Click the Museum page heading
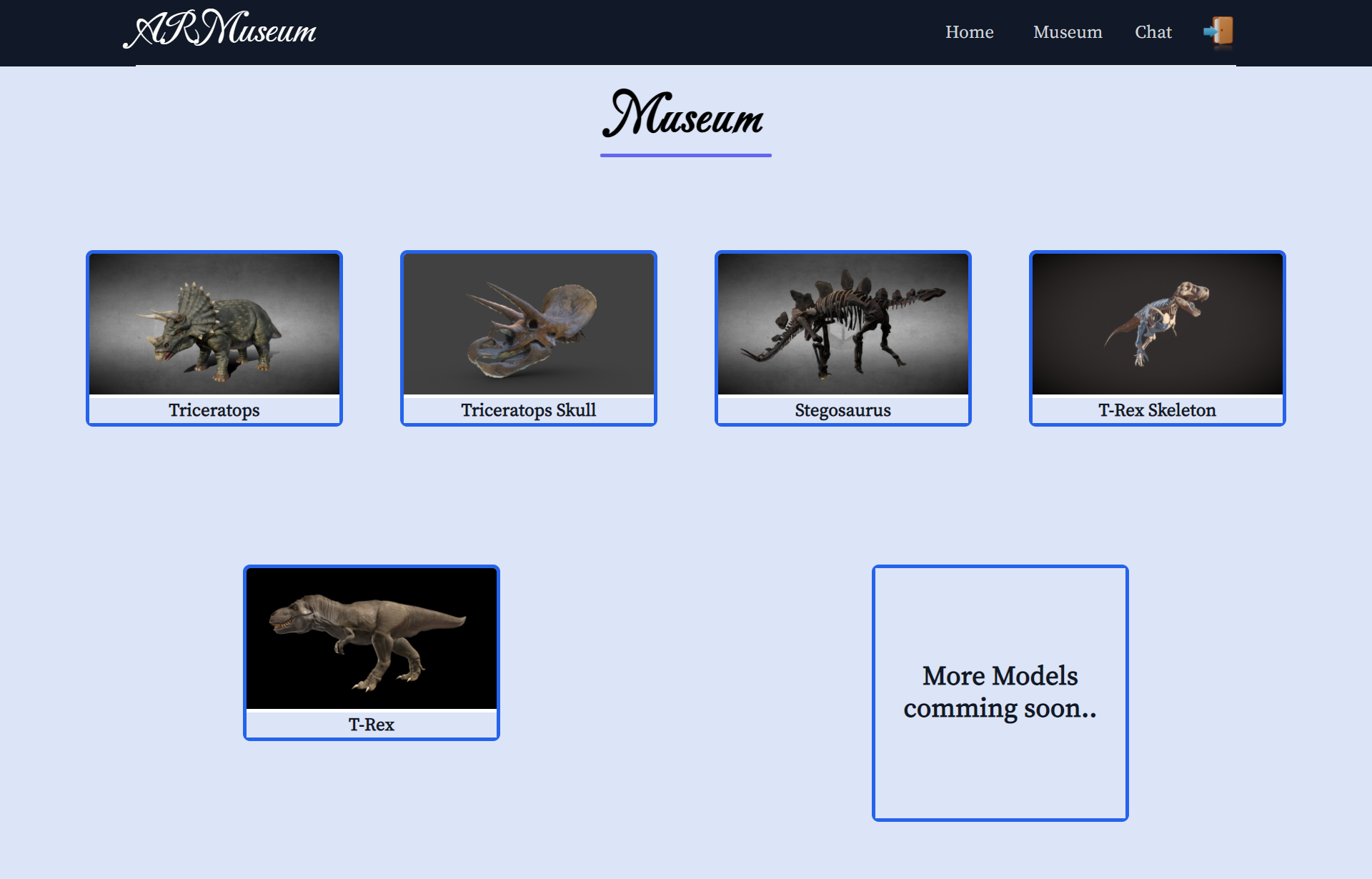1372x879 pixels. point(685,114)
